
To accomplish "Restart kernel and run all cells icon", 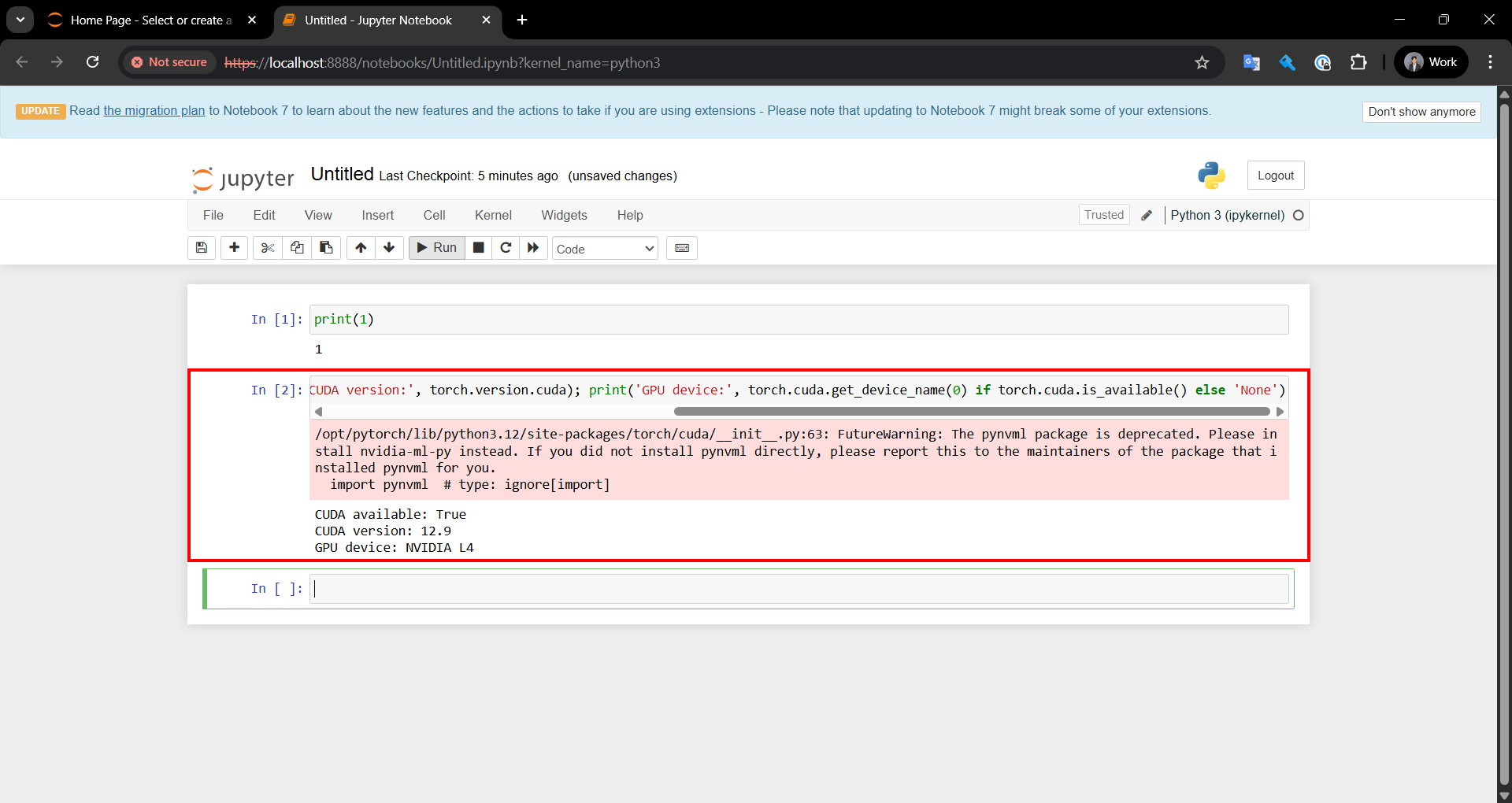I will click(533, 248).
